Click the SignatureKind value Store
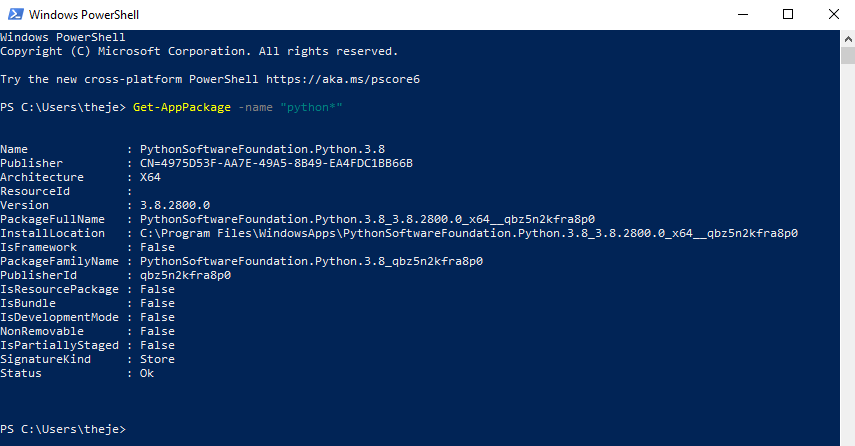Screen dimensions: 855x446 pyautogui.click(x=158, y=359)
